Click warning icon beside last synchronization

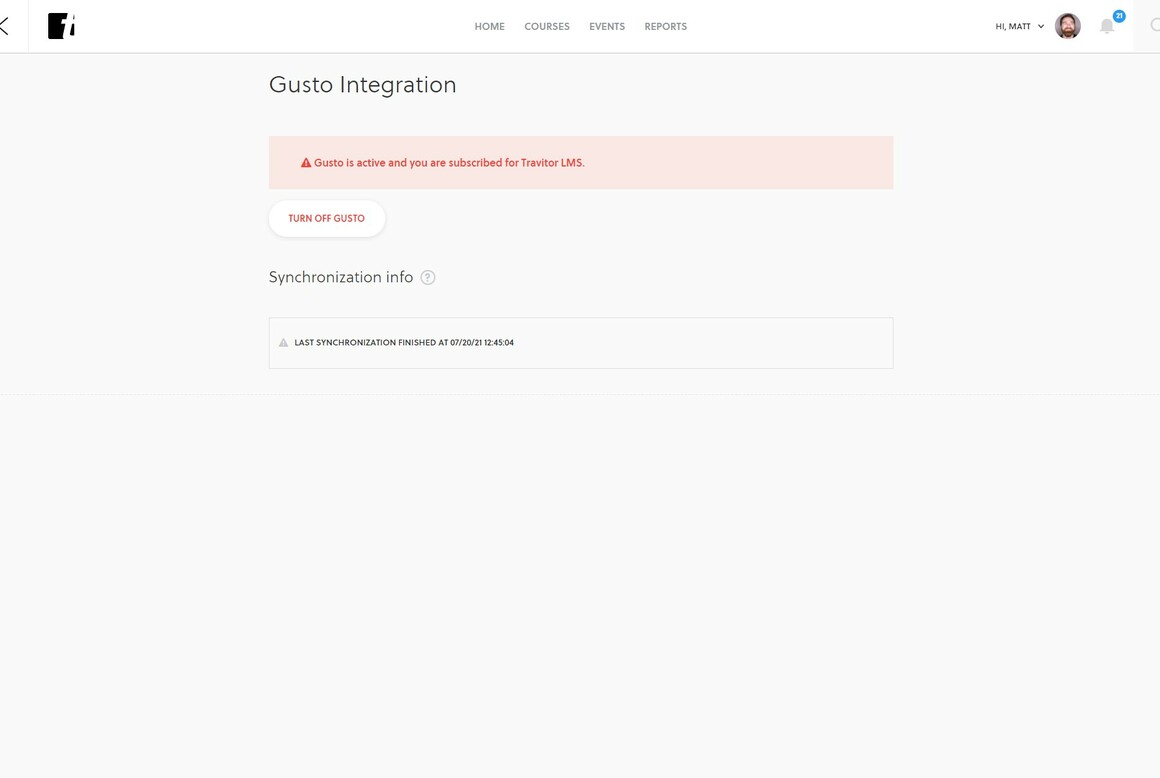click(x=283, y=343)
